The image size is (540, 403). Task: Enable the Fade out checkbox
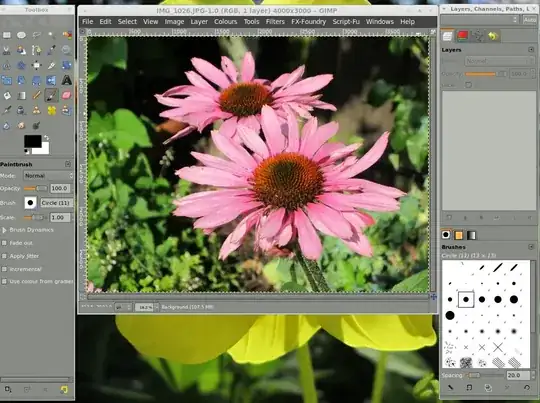coord(4,243)
